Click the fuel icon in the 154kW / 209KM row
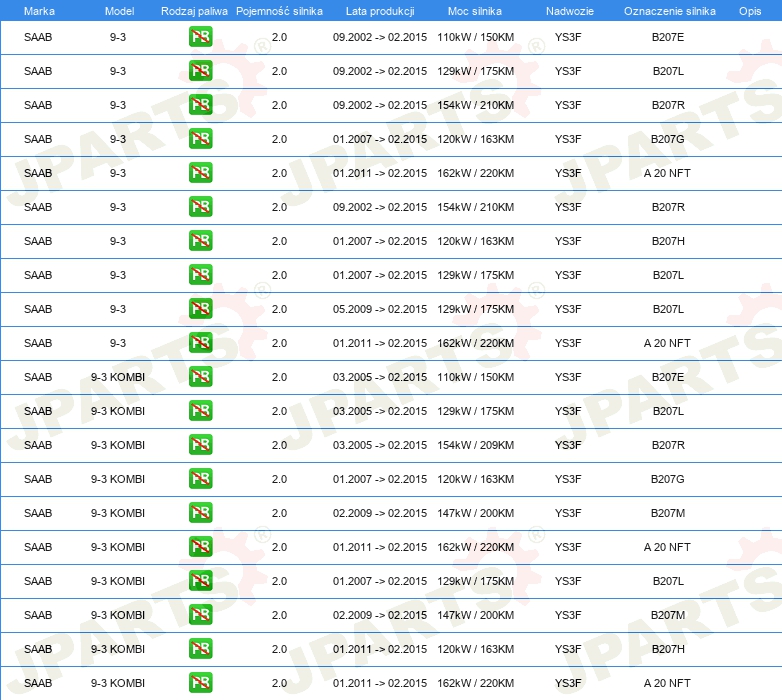 coord(200,445)
